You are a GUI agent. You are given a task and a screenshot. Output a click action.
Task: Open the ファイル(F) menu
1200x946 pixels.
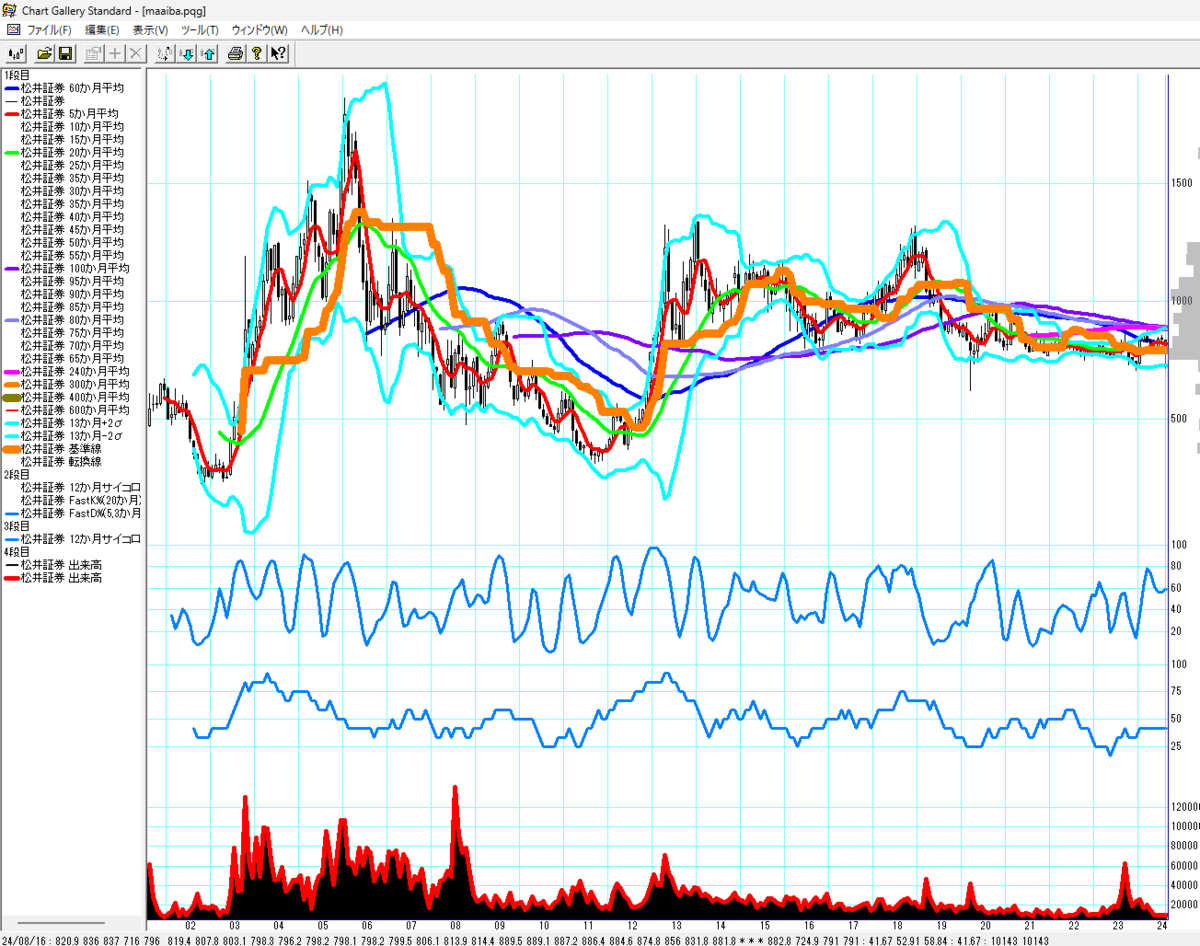pos(49,30)
